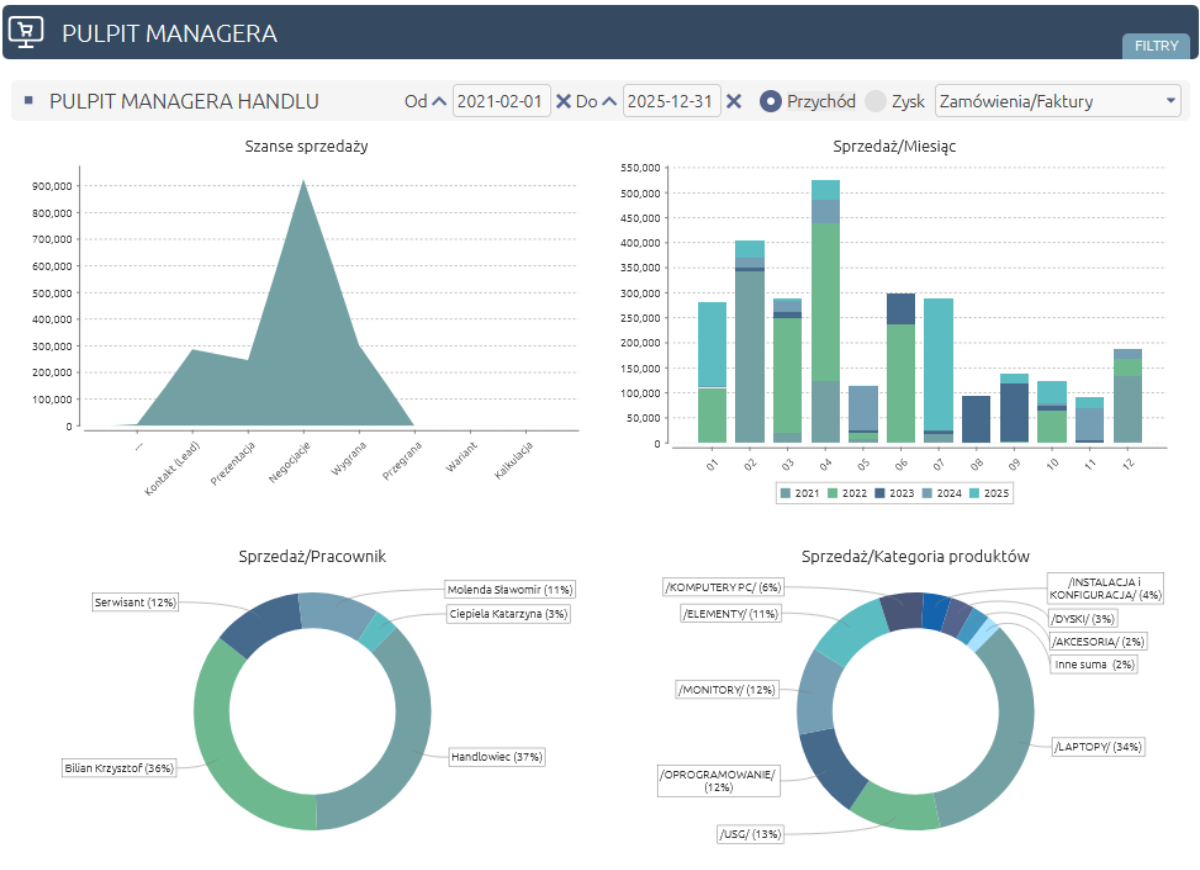Image resolution: width=1200 pixels, height=870 pixels.
Task: Click the shopping cart dashboard icon
Action: (x=24, y=30)
